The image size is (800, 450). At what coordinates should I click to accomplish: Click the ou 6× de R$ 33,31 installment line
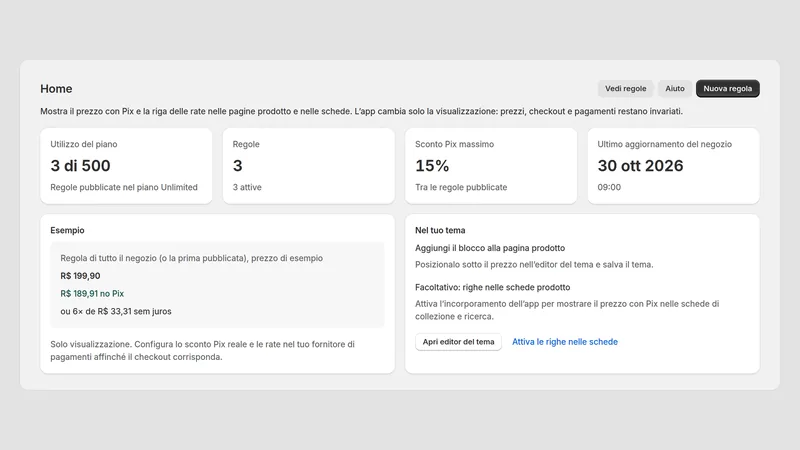point(116,312)
